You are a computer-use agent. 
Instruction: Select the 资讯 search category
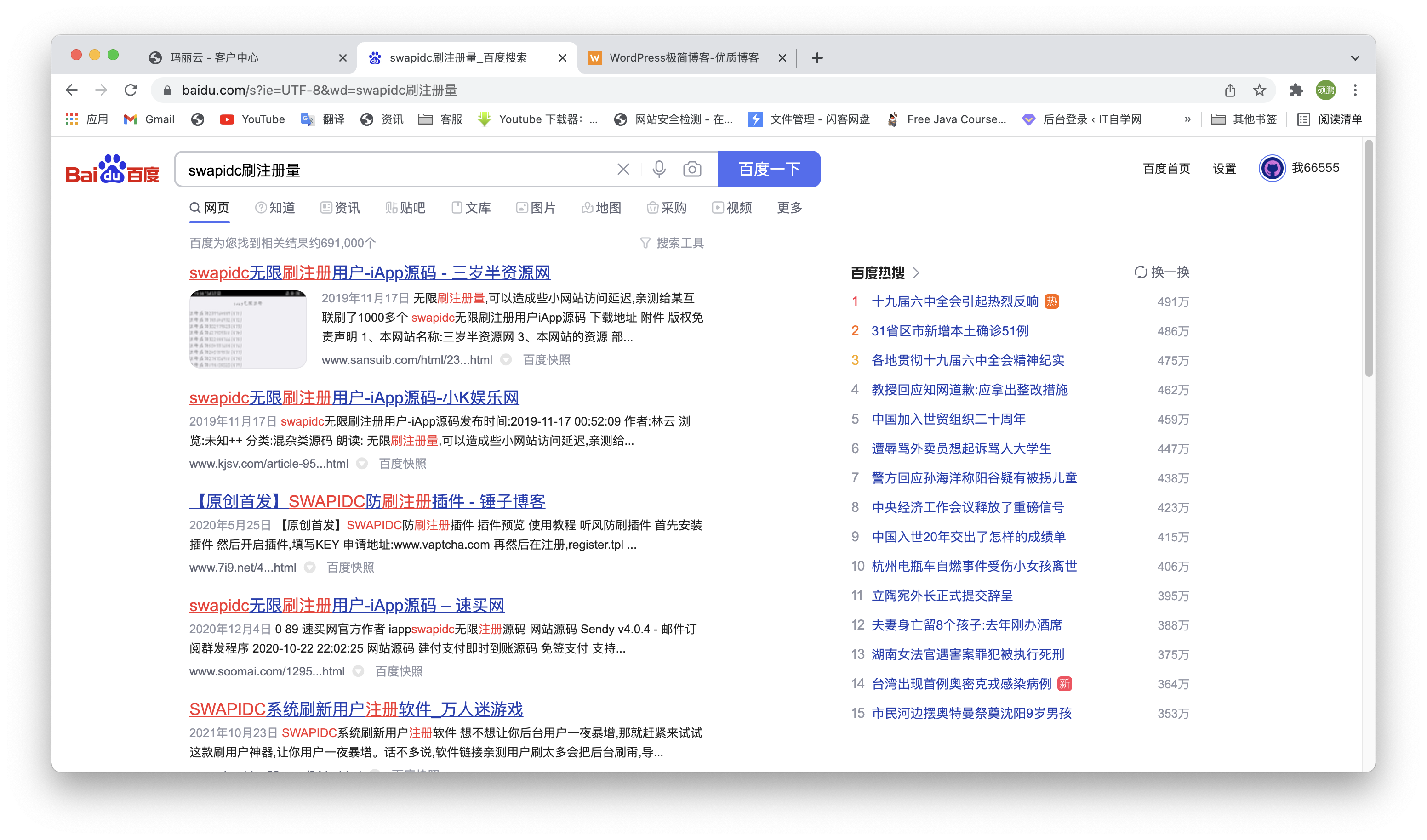(x=340, y=208)
